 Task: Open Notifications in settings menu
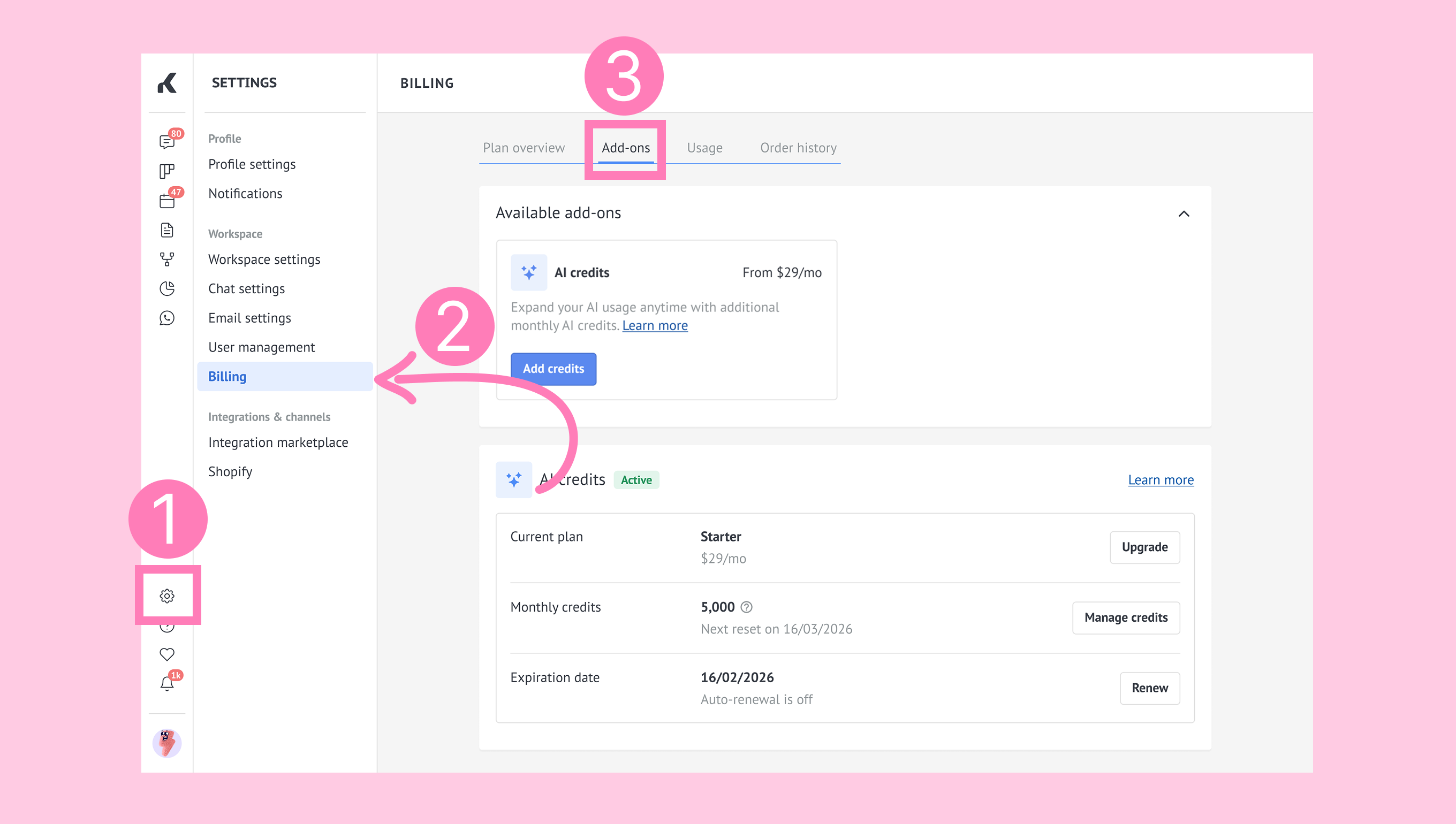click(x=245, y=194)
